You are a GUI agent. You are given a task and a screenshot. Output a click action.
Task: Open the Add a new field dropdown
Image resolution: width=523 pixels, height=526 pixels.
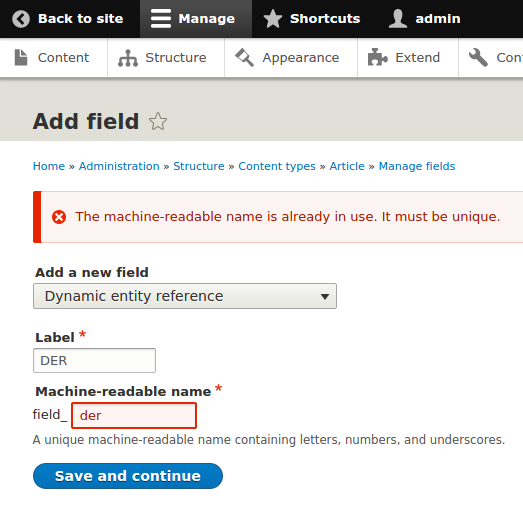point(185,296)
